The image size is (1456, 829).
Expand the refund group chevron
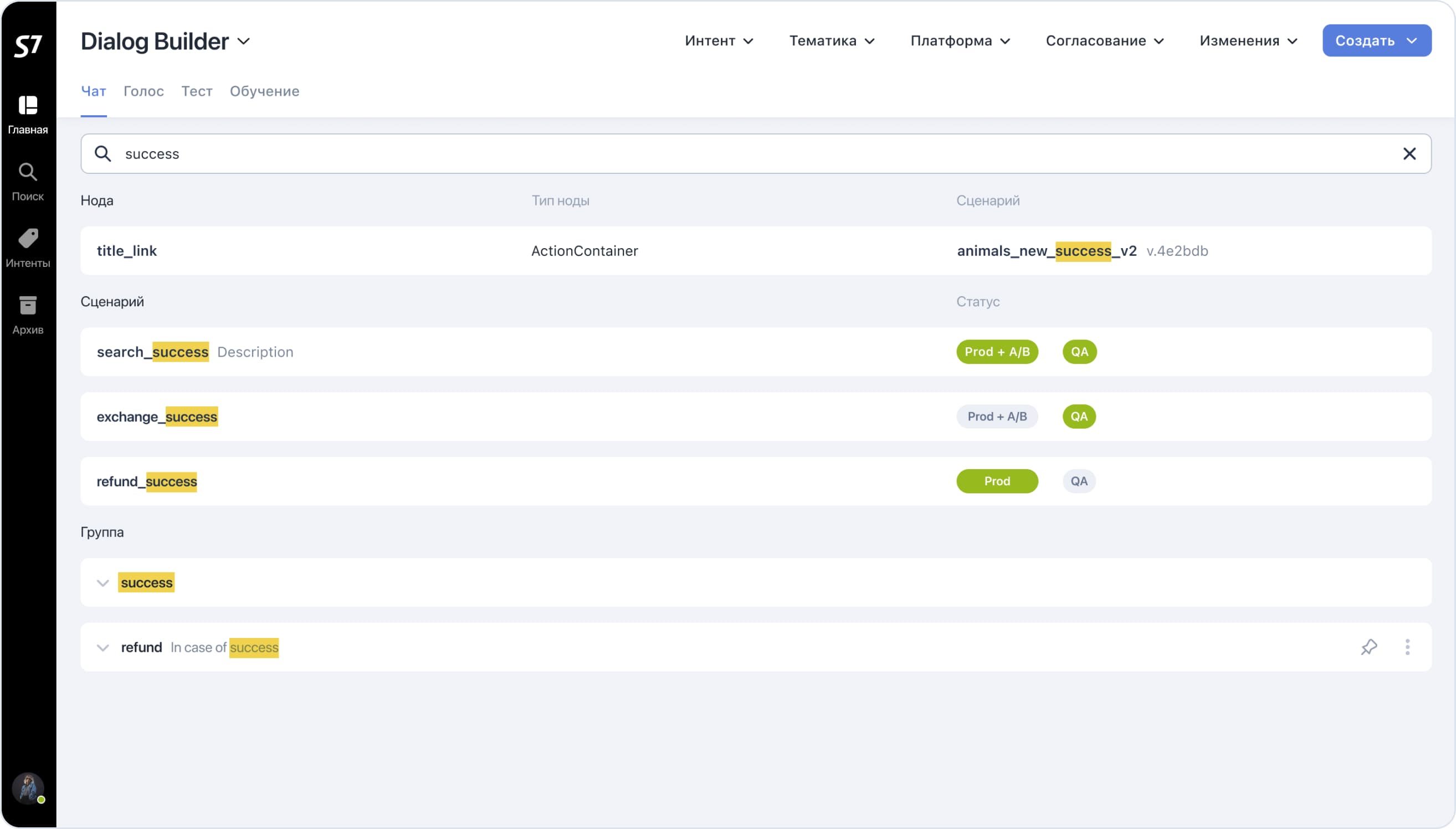(102, 647)
